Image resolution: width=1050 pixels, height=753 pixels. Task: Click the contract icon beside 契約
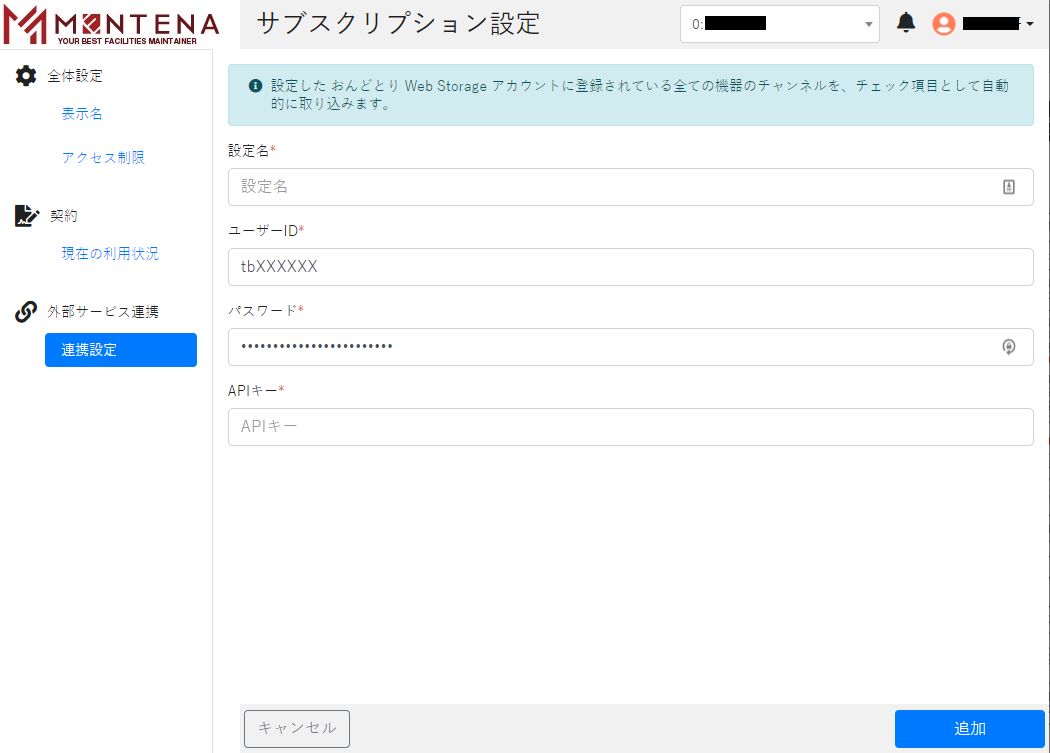click(x=26, y=216)
